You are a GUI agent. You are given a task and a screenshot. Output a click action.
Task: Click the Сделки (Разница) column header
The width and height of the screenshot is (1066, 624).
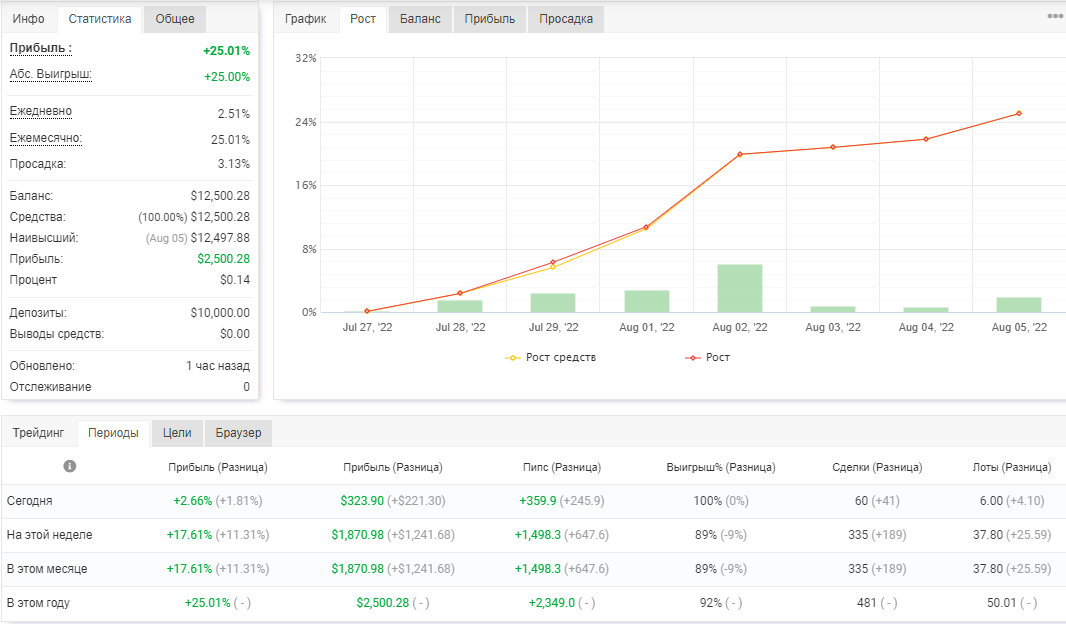(x=877, y=467)
